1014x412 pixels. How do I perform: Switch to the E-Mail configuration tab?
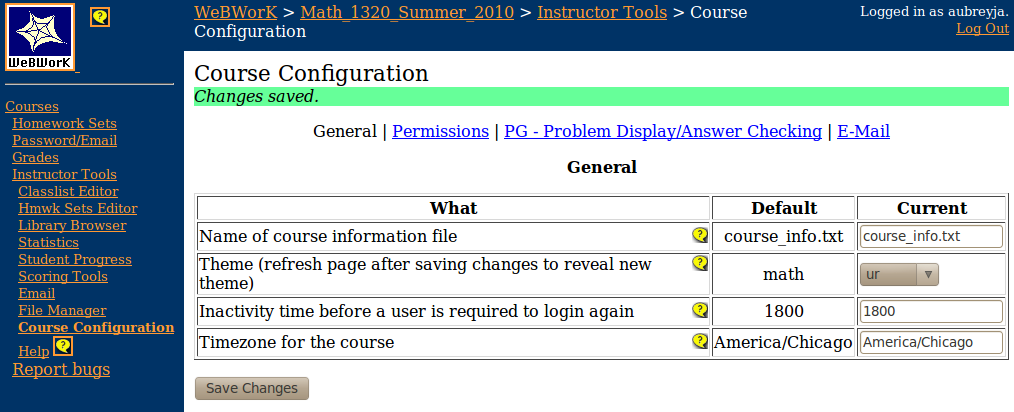click(x=863, y=131)
